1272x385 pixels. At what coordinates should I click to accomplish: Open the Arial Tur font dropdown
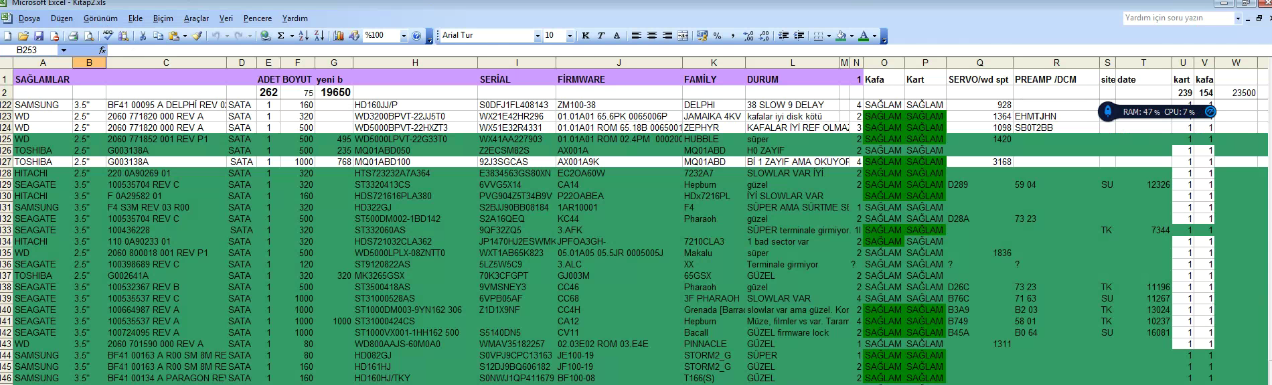click(x=537, y=35)
